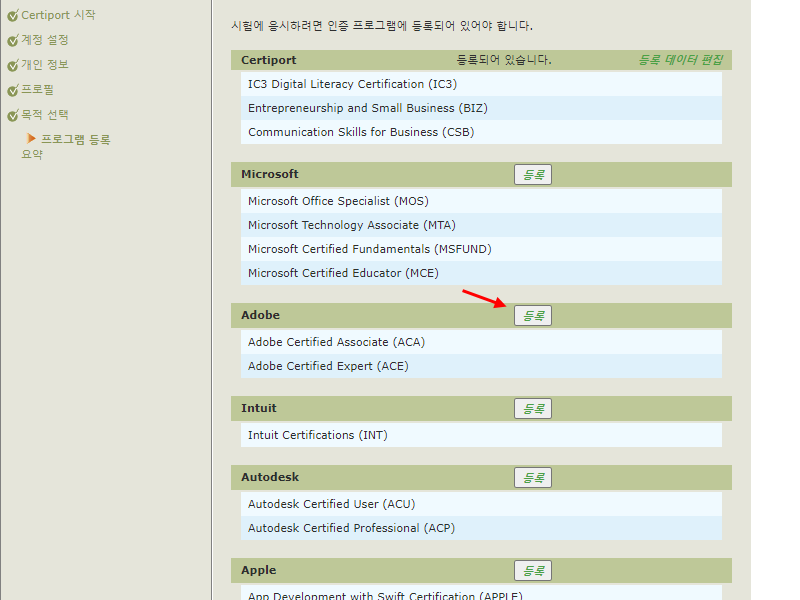This screenshot has height=600, width=800.
Task: Click the Certiport section header title
Action: coord(268,60)
